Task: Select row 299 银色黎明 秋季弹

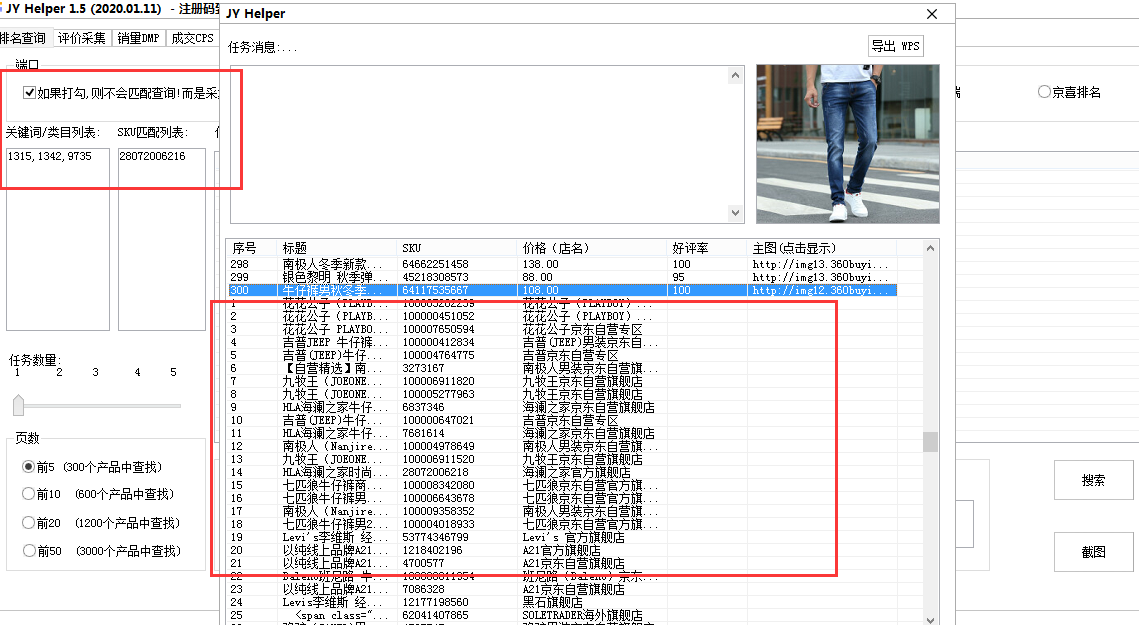Action: coord(562,277)
